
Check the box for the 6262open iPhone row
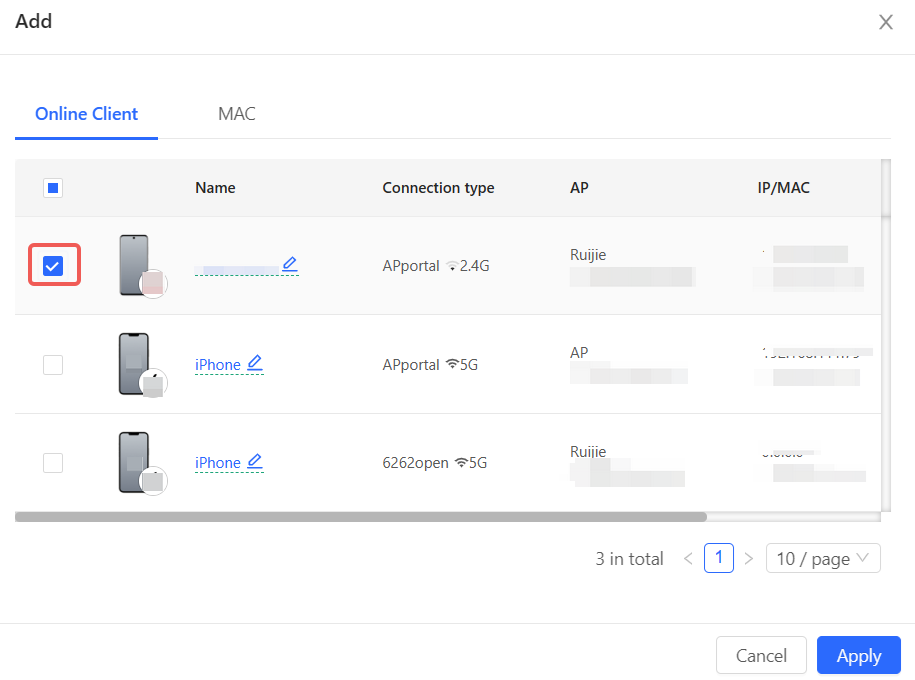(53, 463)
